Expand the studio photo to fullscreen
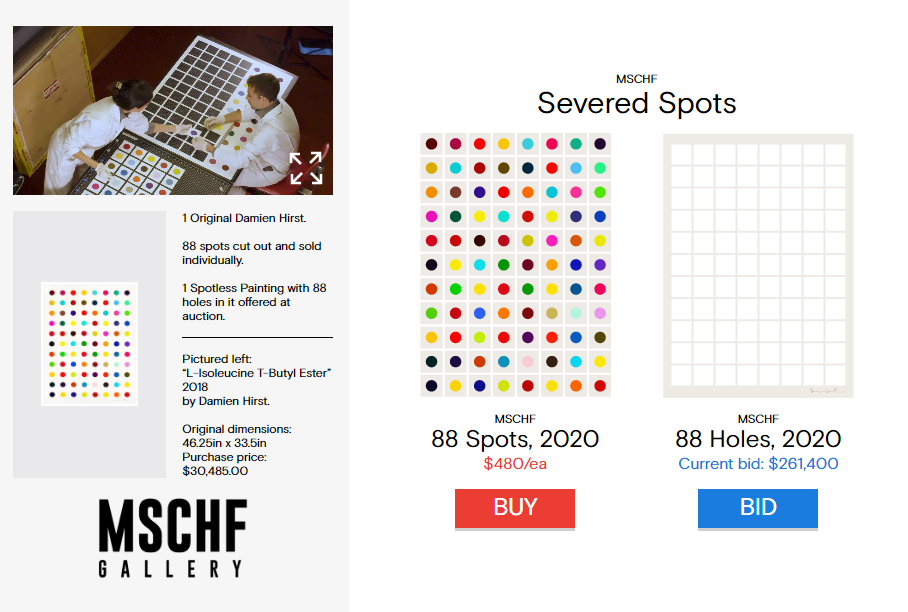Image resolution: width=908 pixels, height=612 pixels. (306, 168)
